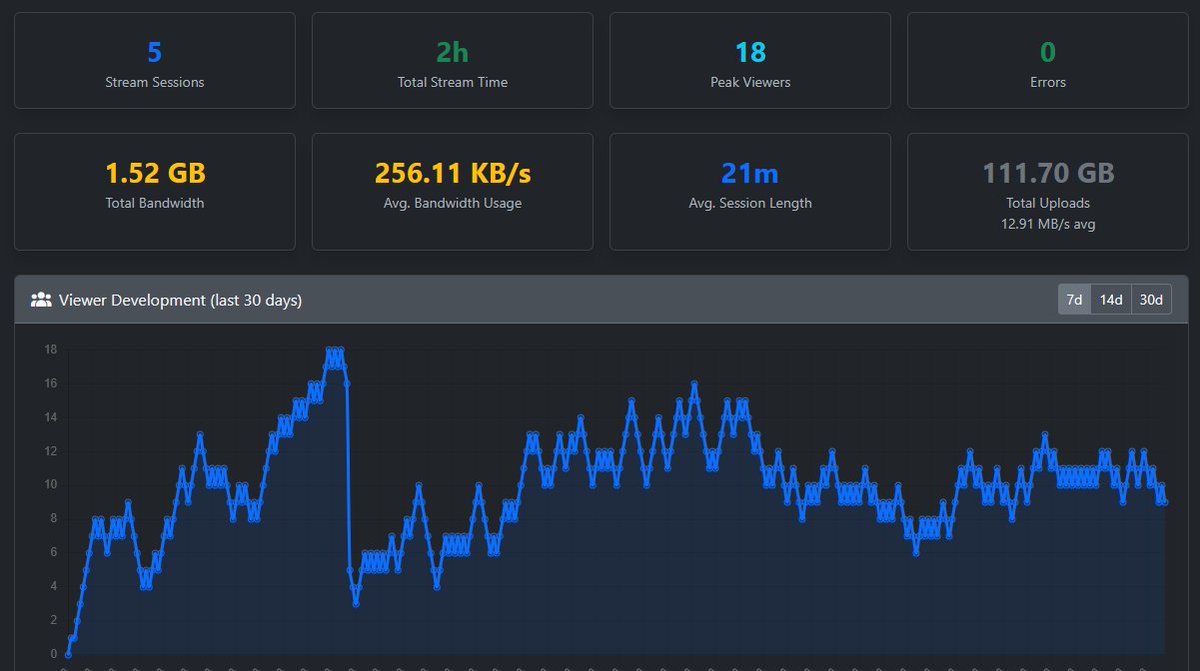Viewport: 1200px width, 671px height.
Task: Click the chart's lowest data point after the sharp drop
Action: click(356, 603)
